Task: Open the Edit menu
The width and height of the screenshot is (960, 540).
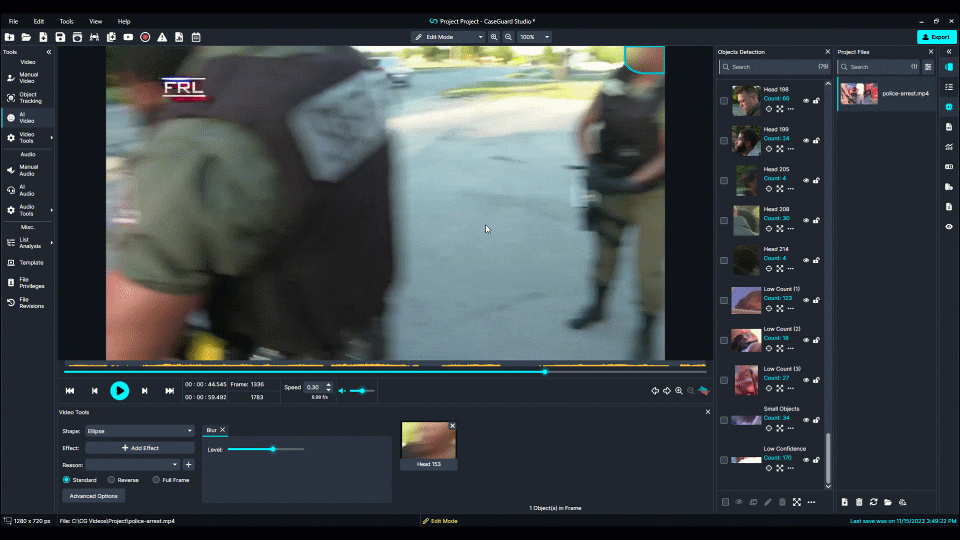Action: pos(39,21)
